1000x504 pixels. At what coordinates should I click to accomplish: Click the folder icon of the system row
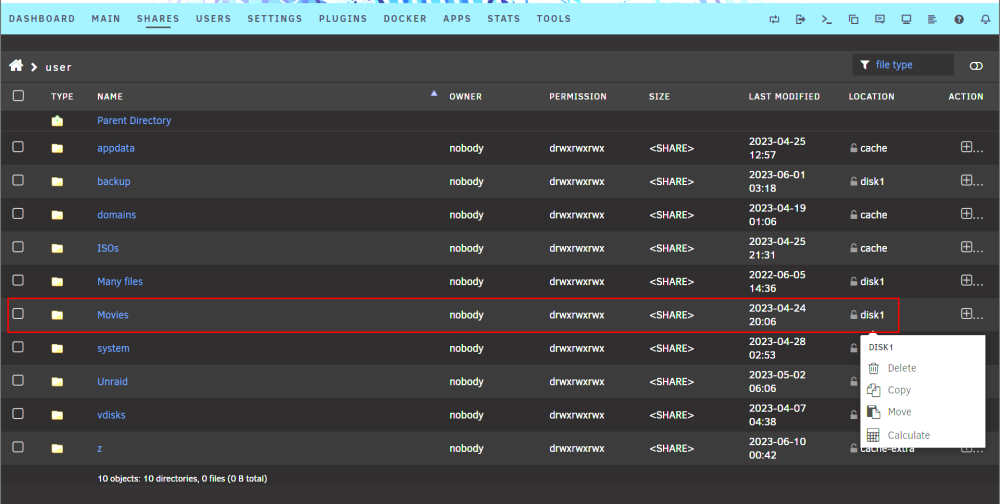[x=57, y=348]
